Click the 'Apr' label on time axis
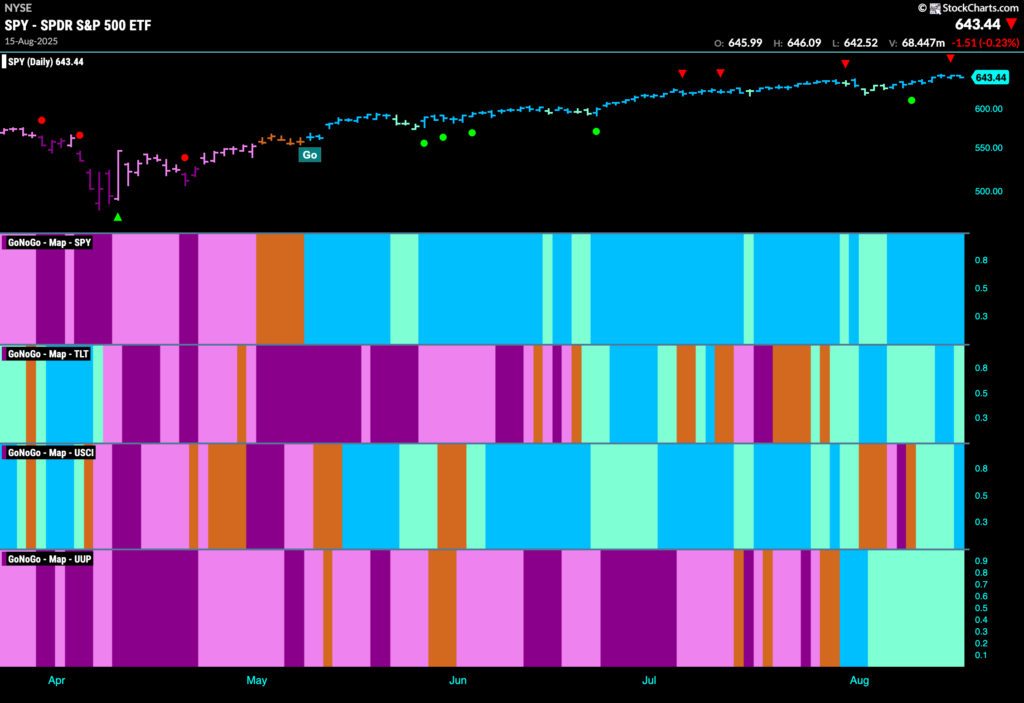The height and width of the screenshot is (703, 1024). point(57,680)
